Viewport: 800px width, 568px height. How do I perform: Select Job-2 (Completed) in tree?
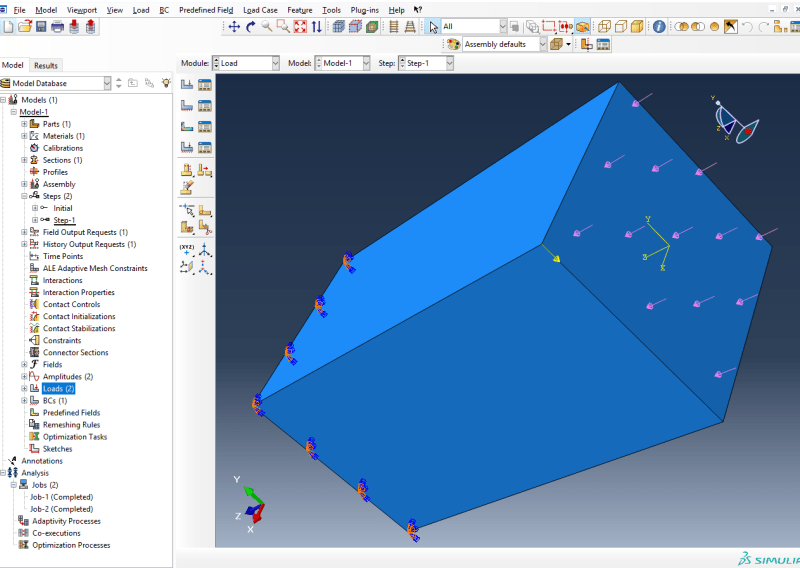point(61,509)
